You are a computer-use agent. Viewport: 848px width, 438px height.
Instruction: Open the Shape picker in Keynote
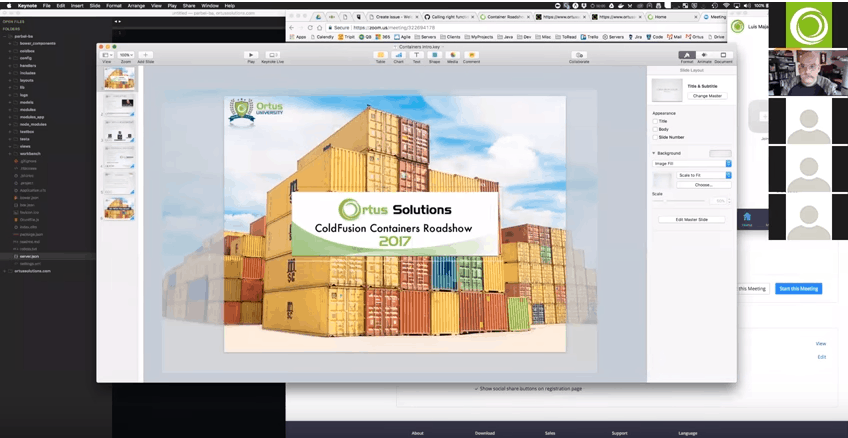coord(435,55)
